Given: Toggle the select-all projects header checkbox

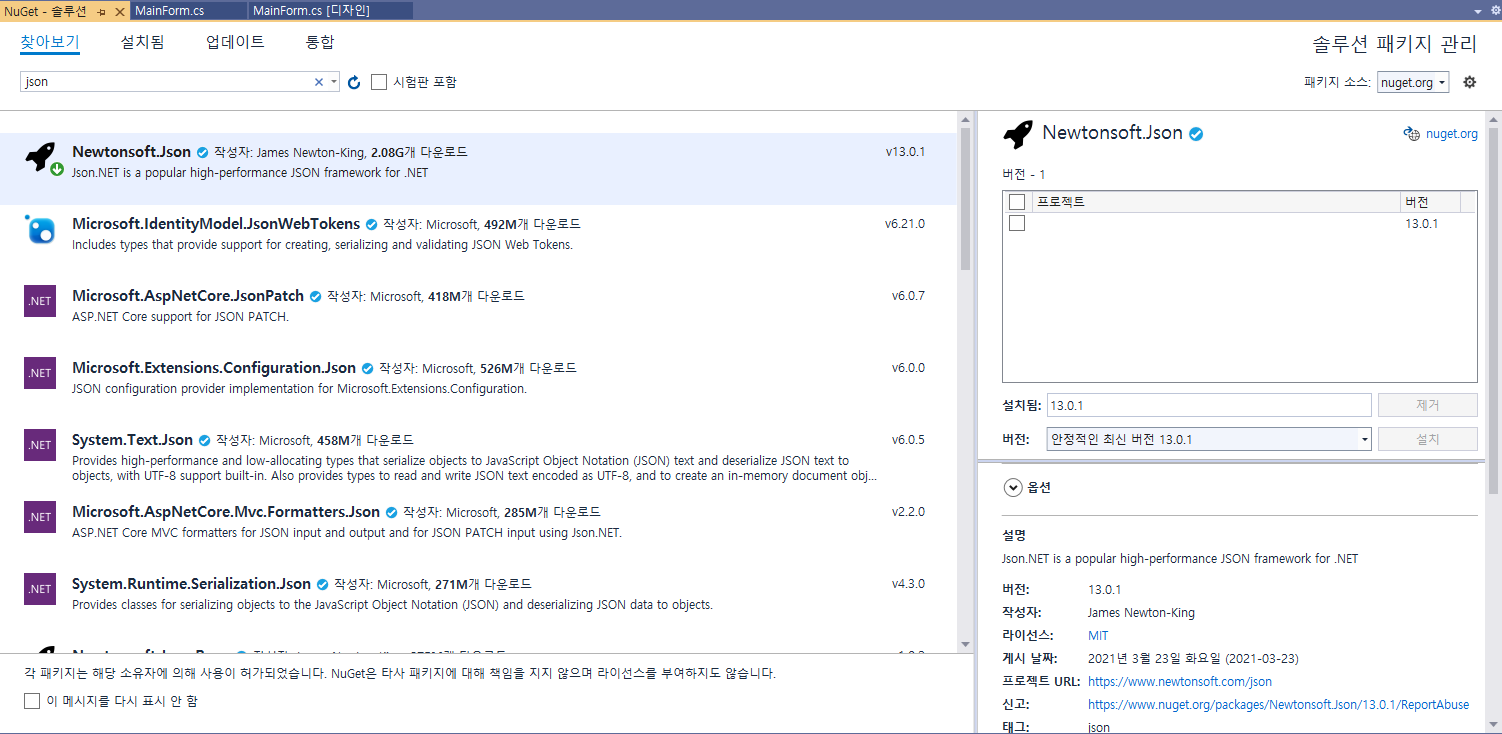Looking at the screenshot, I should click(1017, 202).
